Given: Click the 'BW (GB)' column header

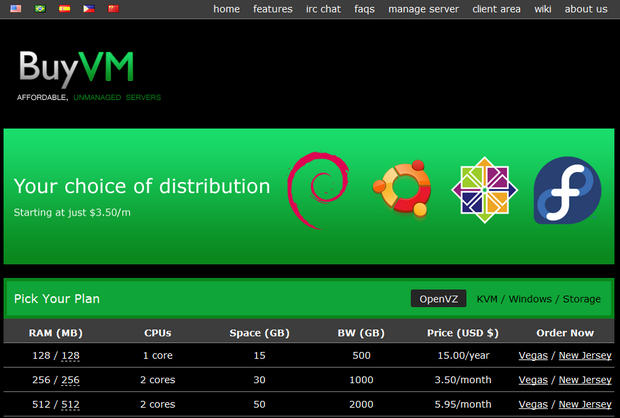Looking at the screenshot, I should click(361, 333).
